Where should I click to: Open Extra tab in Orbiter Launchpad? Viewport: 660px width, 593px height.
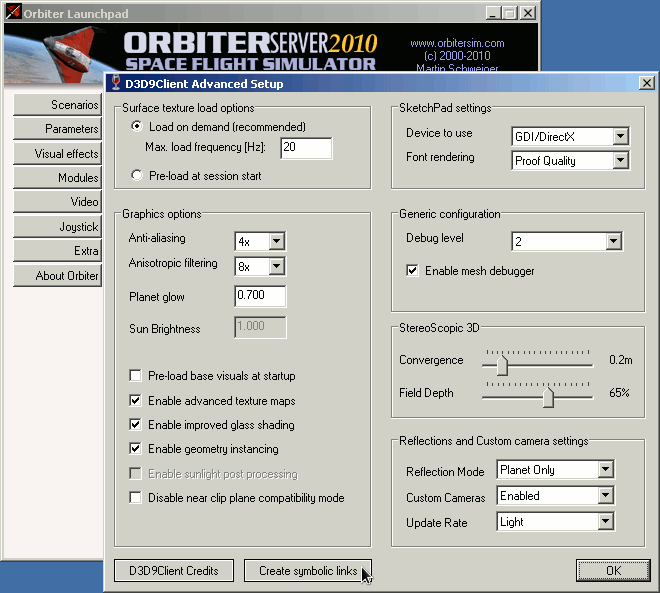coord(58,251)
